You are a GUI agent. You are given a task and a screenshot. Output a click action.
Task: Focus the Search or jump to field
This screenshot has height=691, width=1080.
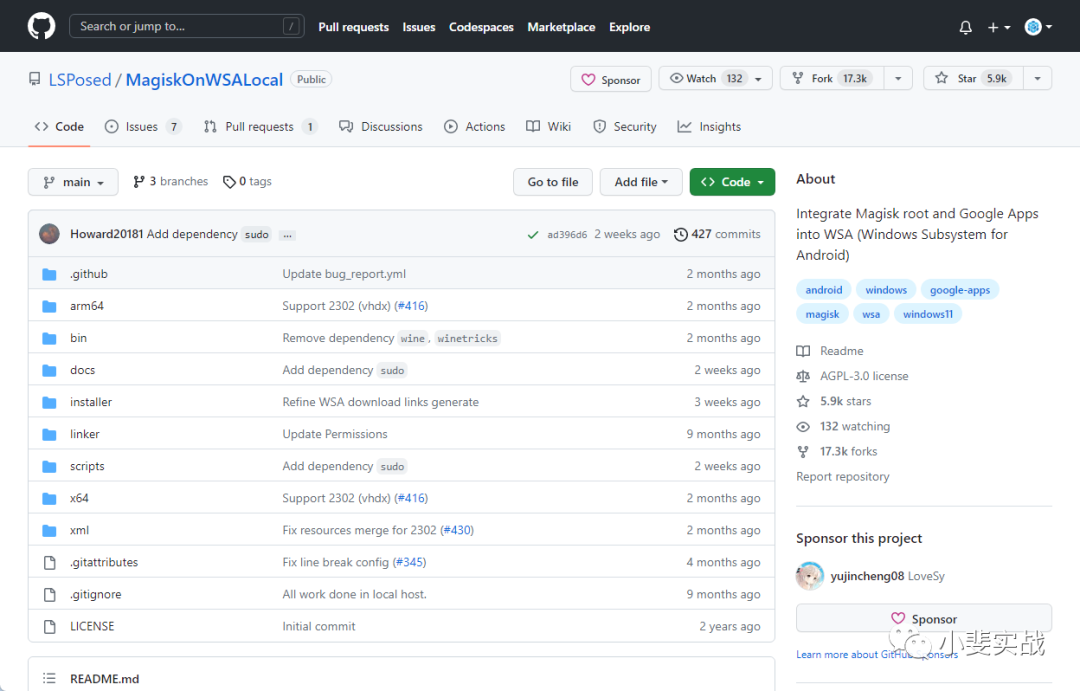click(x=187, y=26)
